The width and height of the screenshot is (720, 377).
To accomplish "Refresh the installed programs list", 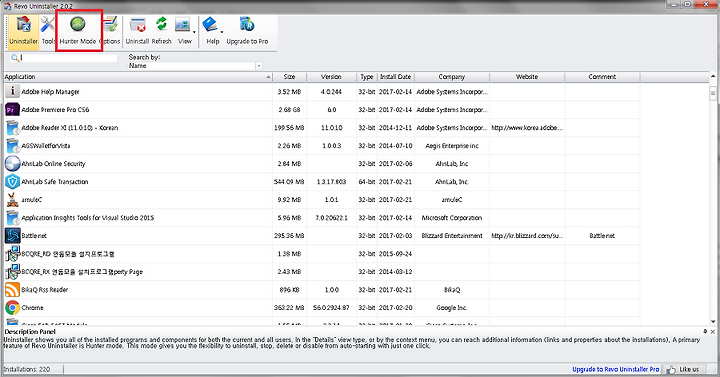I will [x=162, y=31].
